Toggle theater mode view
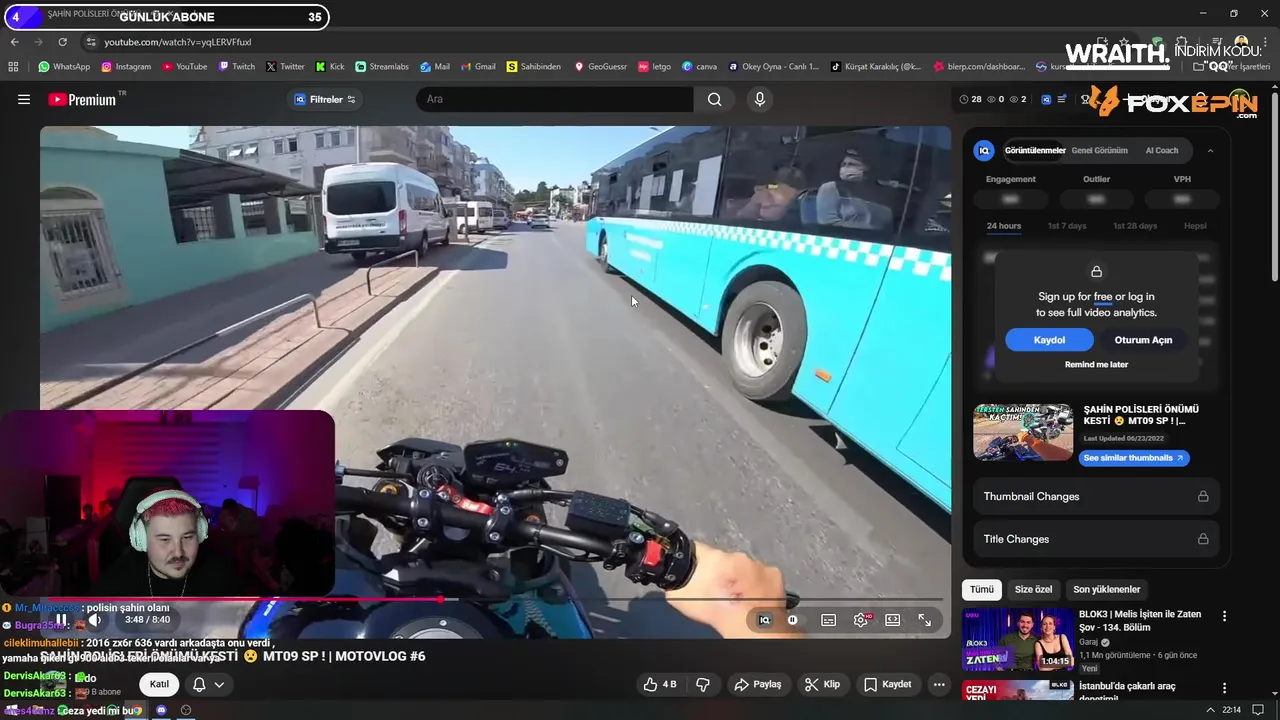This screenshot has width=1280, height=720. point(893,620)
